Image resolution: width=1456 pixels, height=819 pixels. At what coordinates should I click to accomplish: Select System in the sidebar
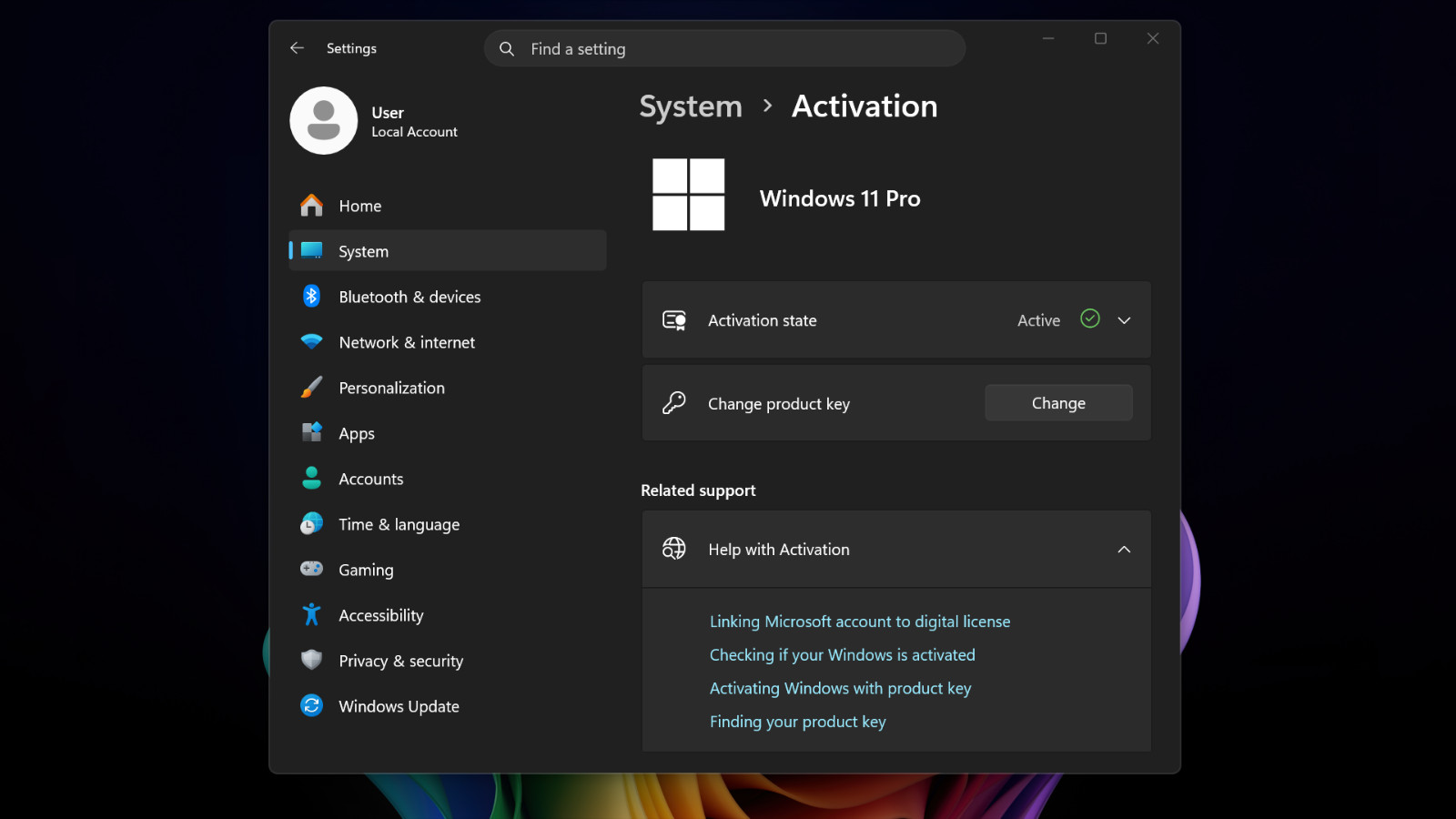(448, 251)
